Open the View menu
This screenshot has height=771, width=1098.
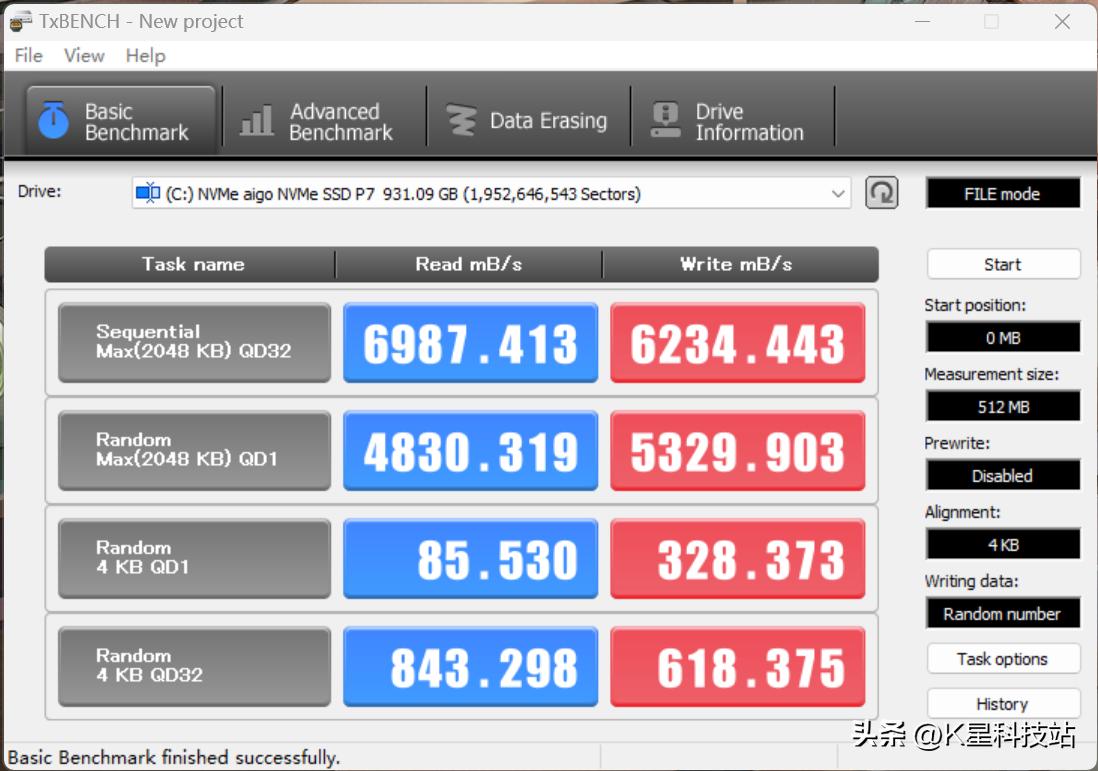[x=83, y=56]
